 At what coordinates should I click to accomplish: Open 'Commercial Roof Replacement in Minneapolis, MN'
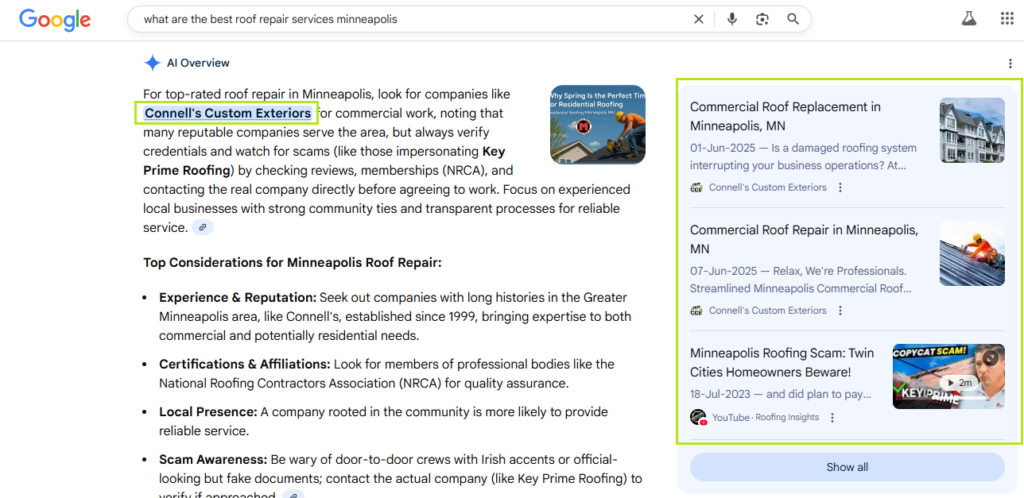(785, 116)
